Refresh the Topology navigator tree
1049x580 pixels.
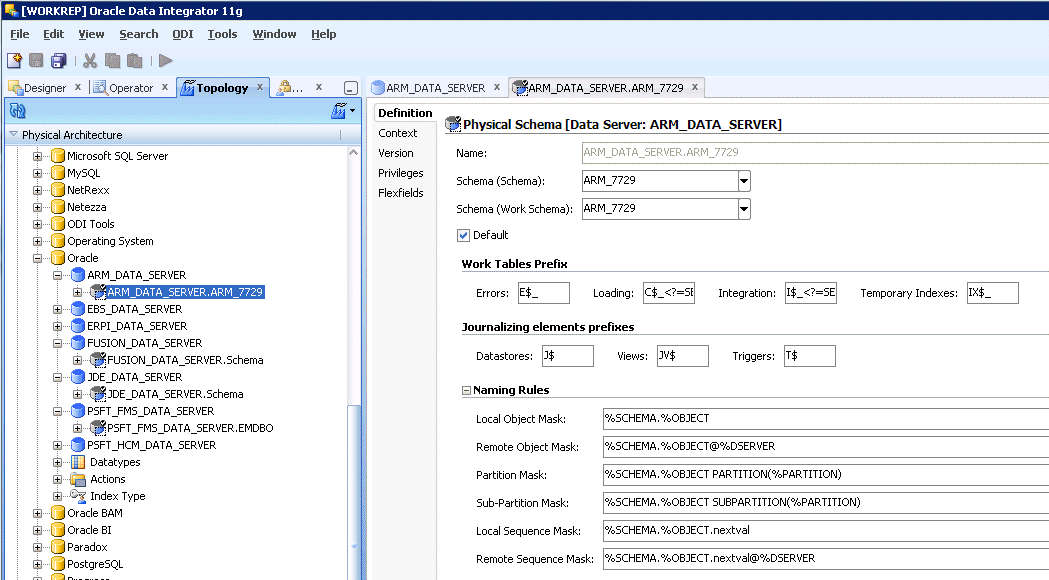17,111
